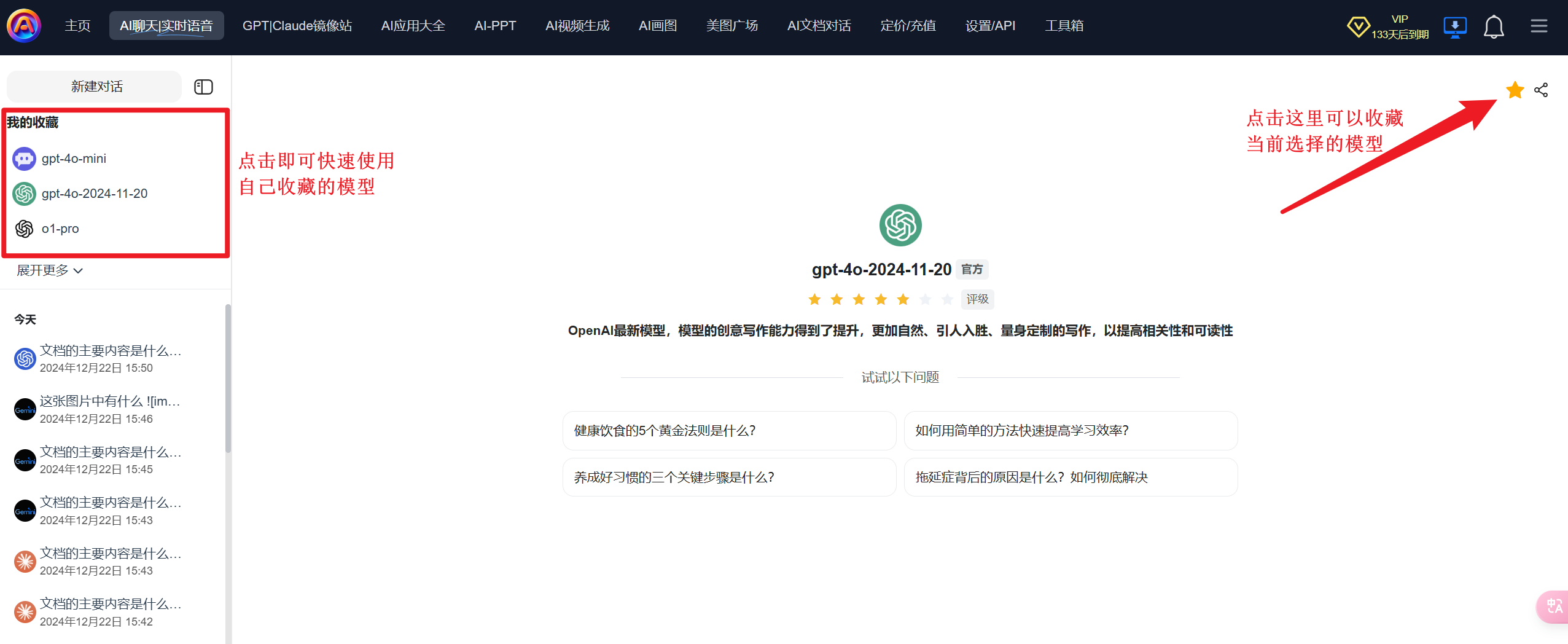The width and height of the screenshot is (1568, 644).
Task: Set rating to fifth star
Action: point(903,299)
